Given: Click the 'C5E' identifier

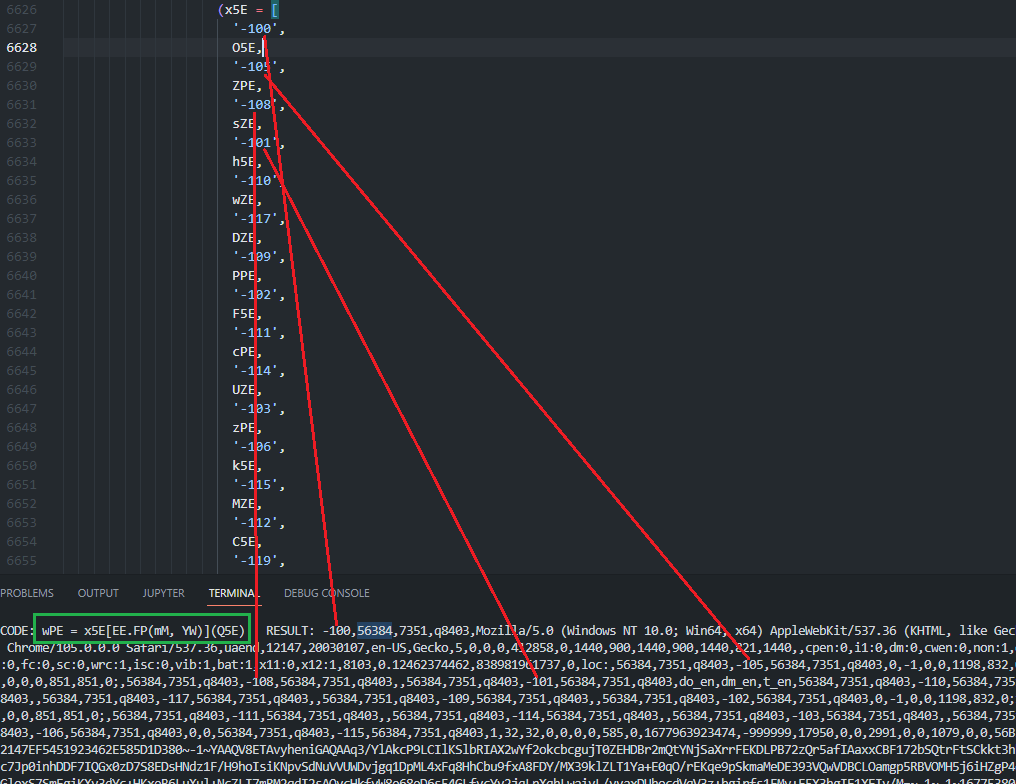Looking at the screenshot, I should [244, 542].
